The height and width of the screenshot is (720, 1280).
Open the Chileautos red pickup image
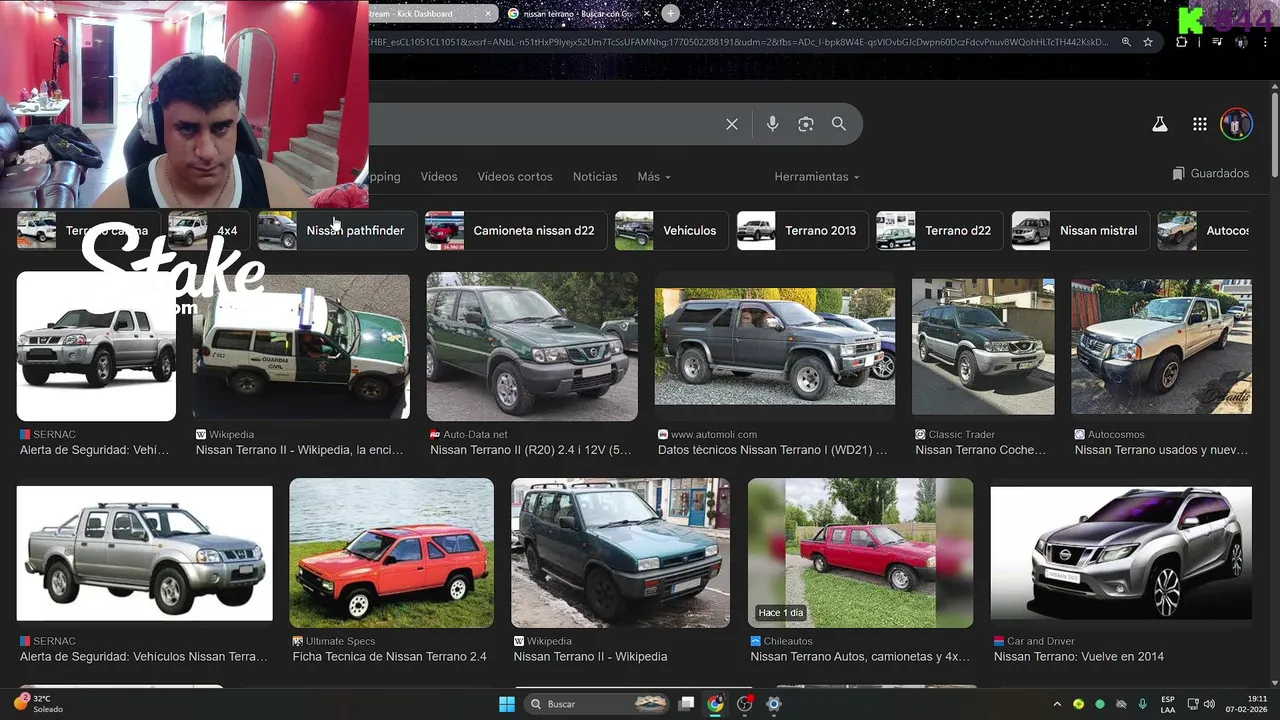coord(860,553)
